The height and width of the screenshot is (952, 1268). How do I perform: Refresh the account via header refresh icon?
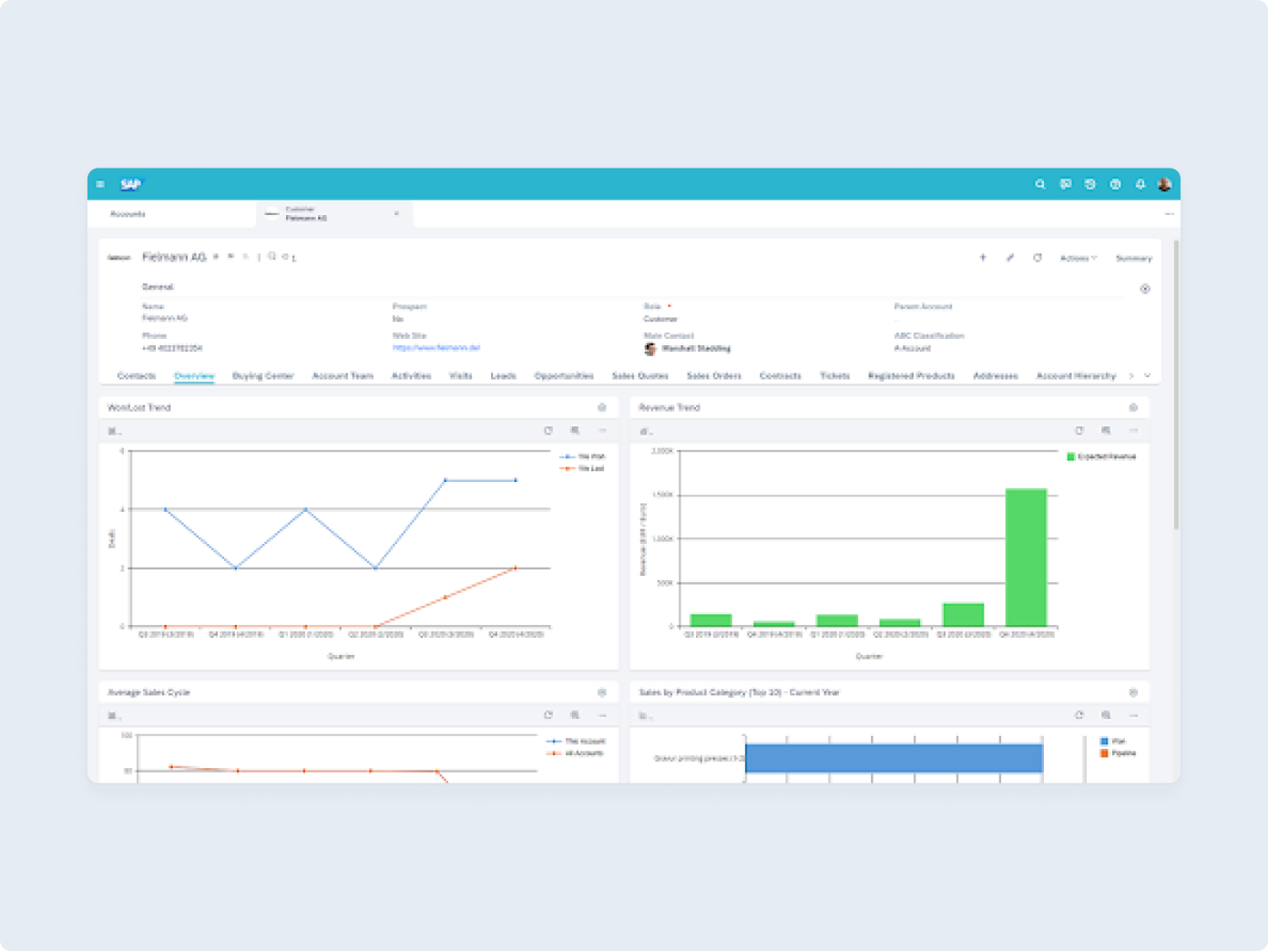pos(1038,258)
